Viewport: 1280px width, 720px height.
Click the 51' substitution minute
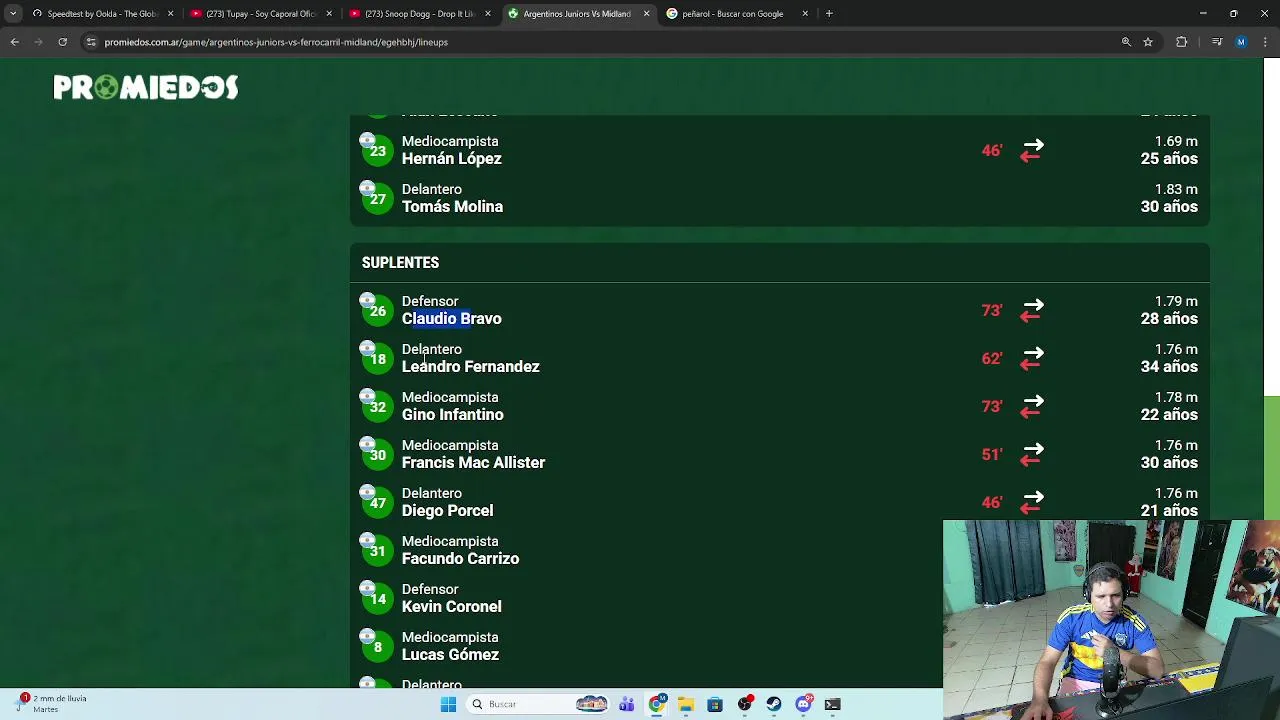click(992, 454)
